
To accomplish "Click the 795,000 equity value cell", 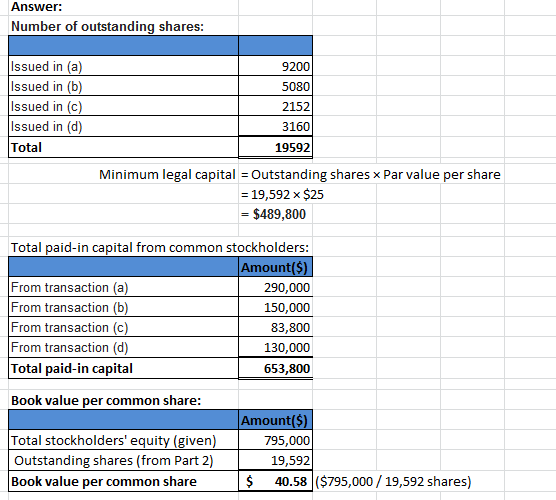I will [276, 440].
